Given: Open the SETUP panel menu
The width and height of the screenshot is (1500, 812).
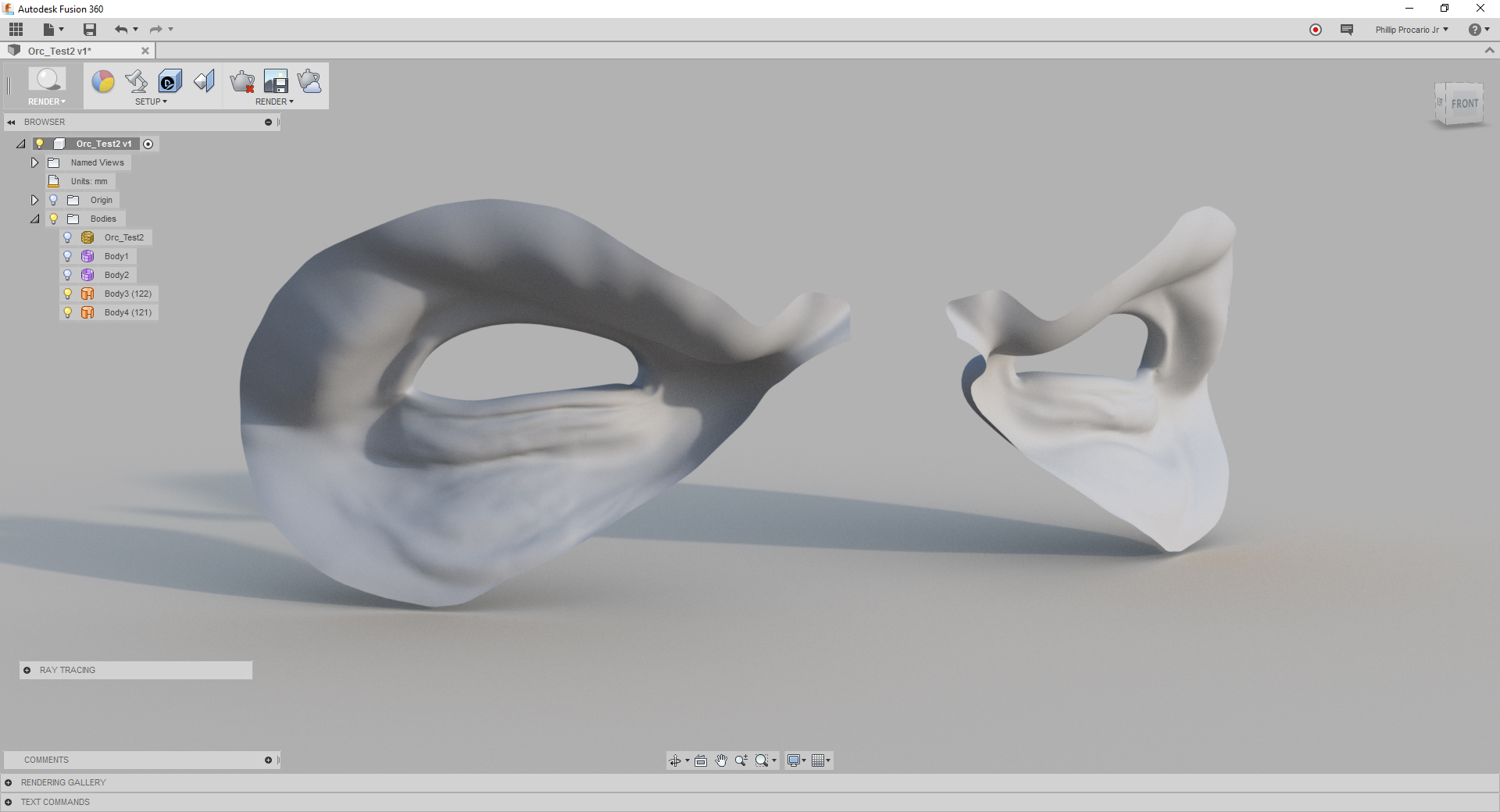Looking at the screenshot, I should coord(151,101).
